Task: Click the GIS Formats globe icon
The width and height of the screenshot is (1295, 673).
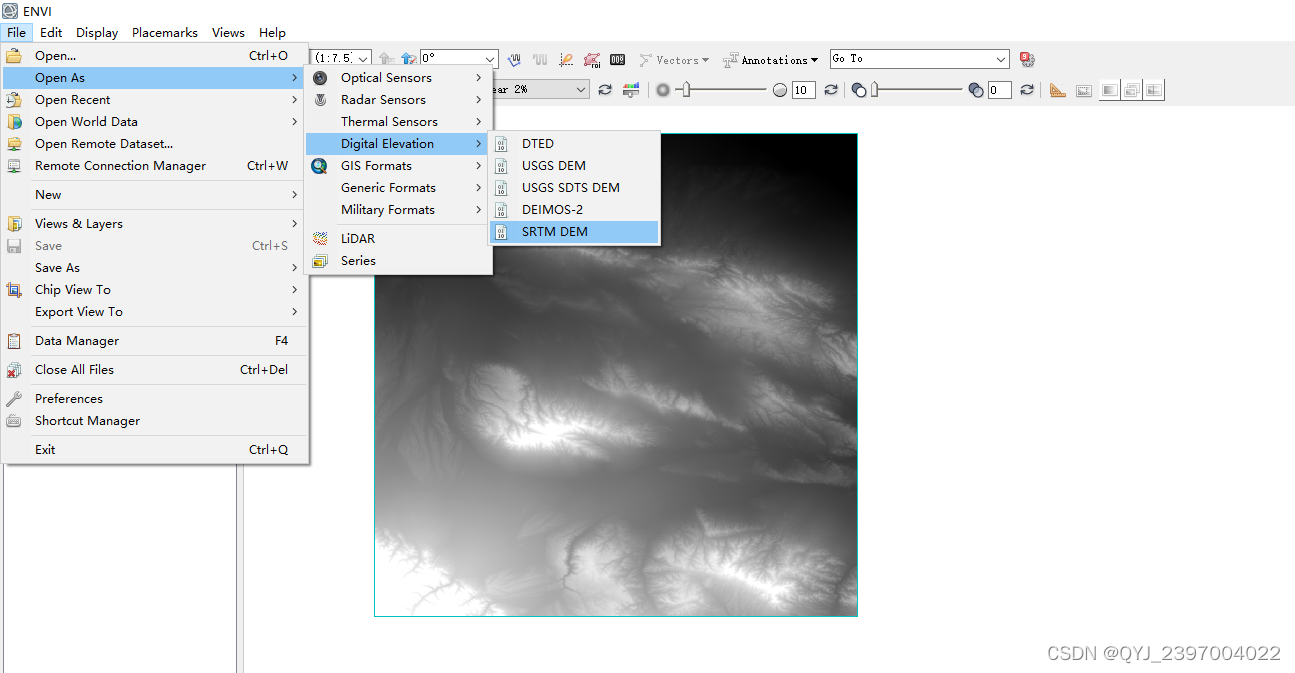Action: pos(320,166)
